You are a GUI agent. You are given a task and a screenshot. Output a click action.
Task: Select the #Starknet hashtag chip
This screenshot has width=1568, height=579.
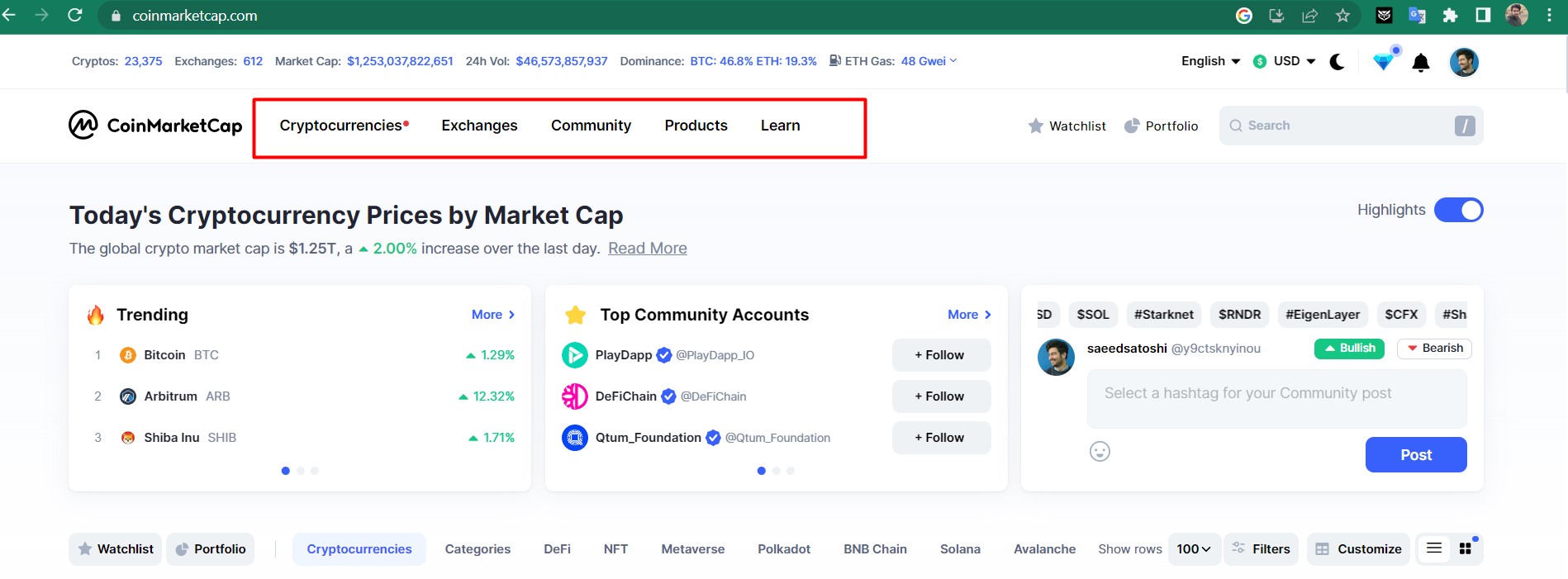pos(1163,315)
